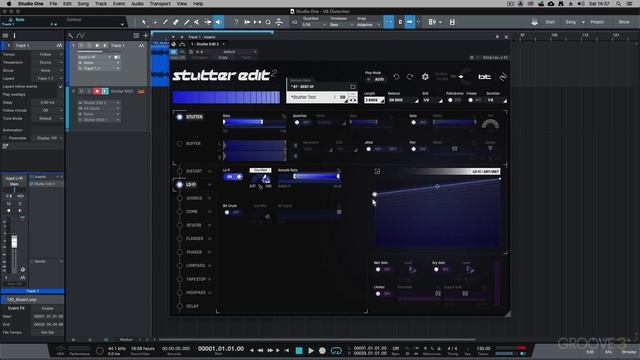Click the loop transport icon
640x360 pixels.
tap(336, 351)
